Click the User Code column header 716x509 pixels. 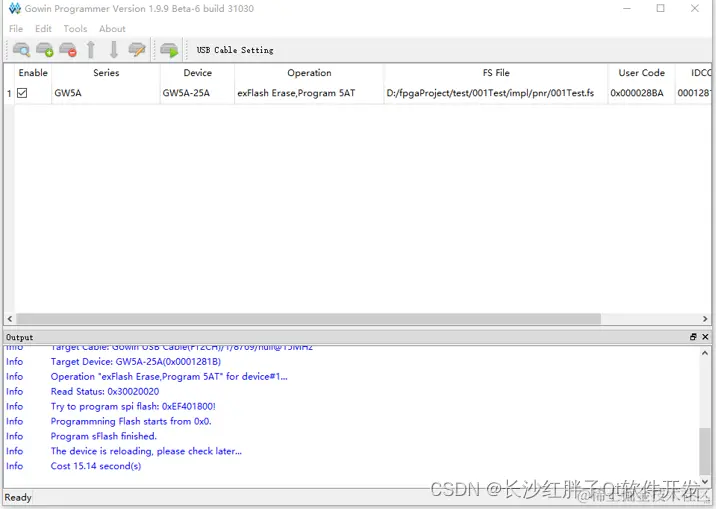click(641, 73)
